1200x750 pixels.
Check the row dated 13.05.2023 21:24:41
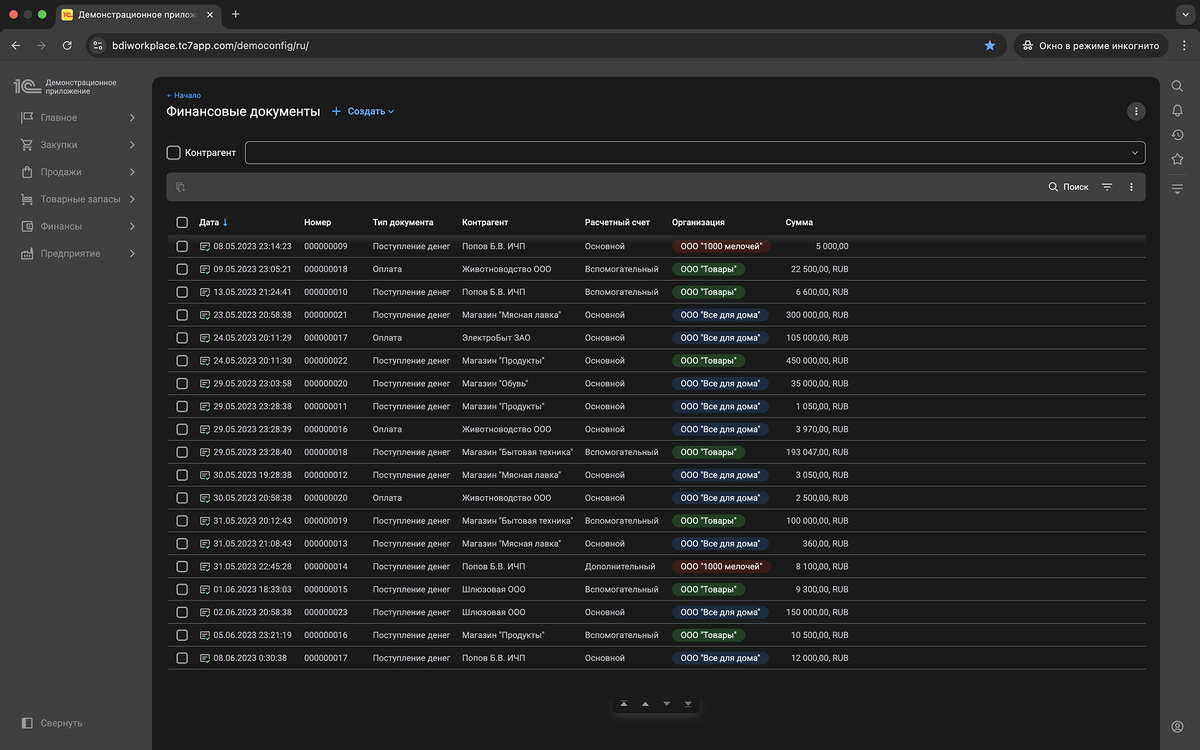182,292
